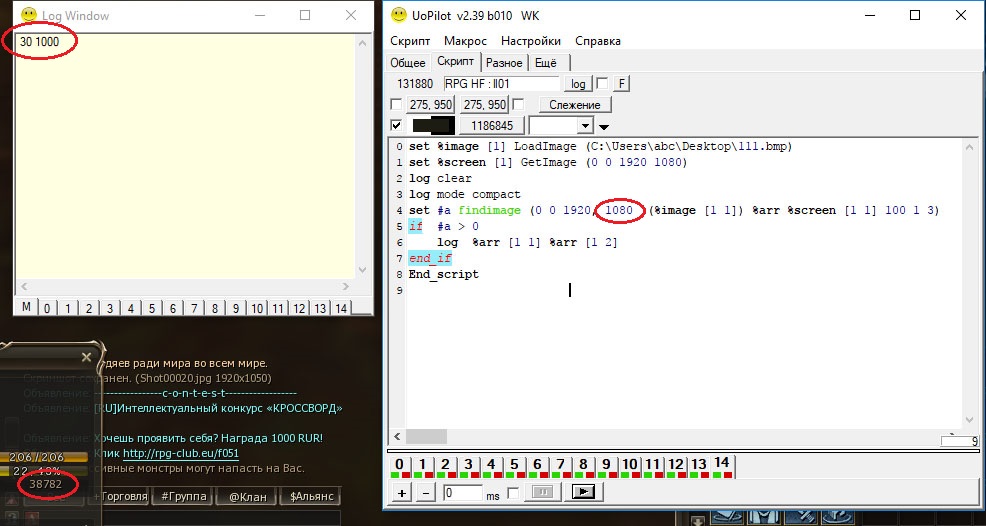Tick the checkbox next to the log button
The image size is (986, 526).
click(x=602, y=84)
